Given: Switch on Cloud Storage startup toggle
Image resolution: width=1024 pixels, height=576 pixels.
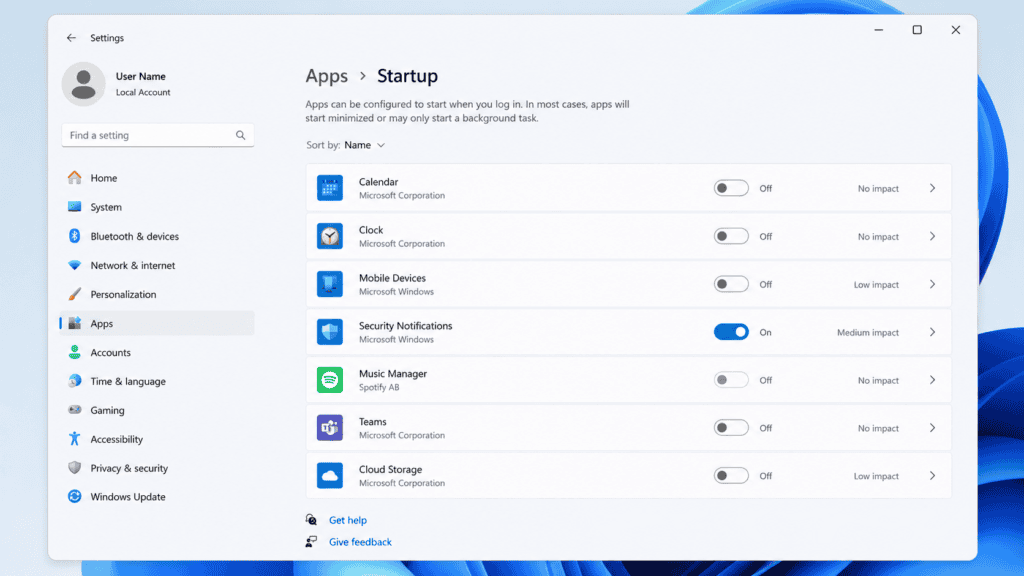Looking at the screenshot, I should pyautogui.click(x=731, y=475).
